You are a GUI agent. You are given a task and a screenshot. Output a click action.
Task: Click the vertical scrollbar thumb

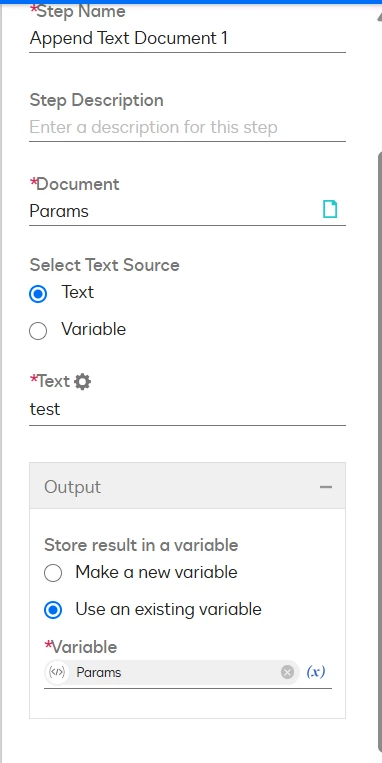[x=380, y=453]
